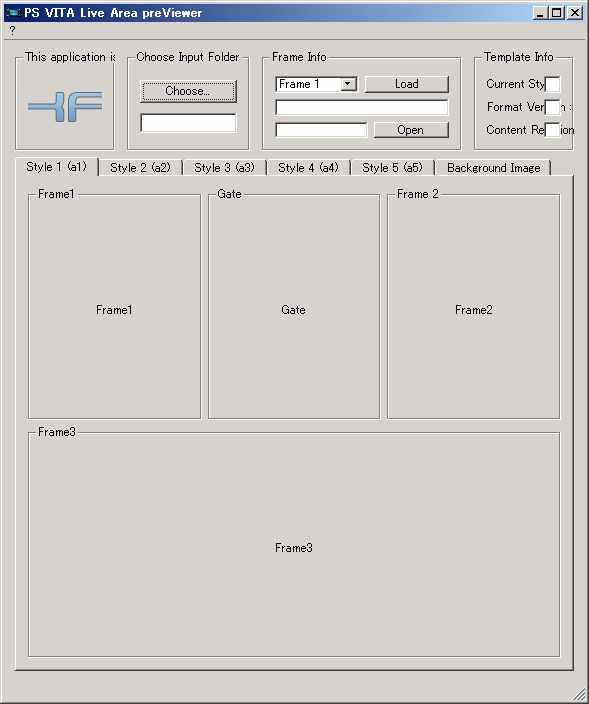Click the Frame2 preview label
Screen dimensions: 589x704
click(474, 310)
